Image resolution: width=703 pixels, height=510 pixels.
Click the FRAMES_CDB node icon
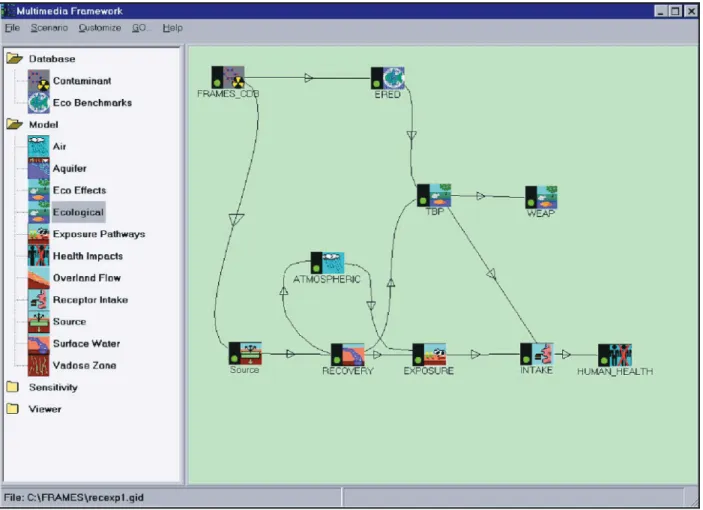point(228,78)
